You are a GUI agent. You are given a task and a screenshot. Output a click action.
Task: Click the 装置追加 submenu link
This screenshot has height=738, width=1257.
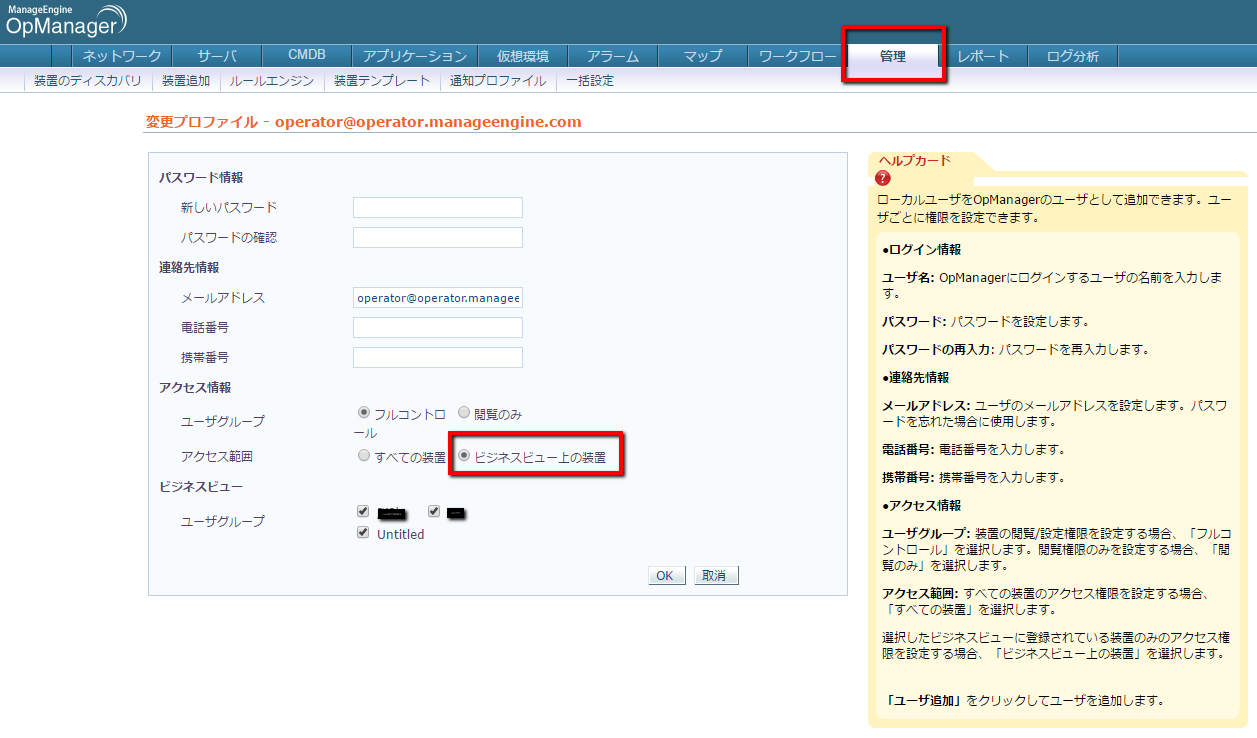[186, 81]
